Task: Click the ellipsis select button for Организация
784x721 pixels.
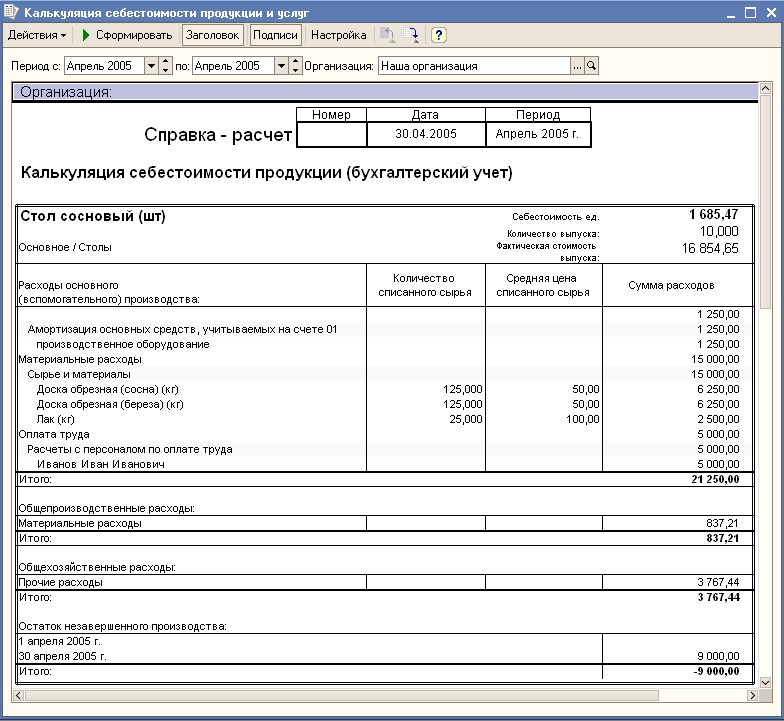Action: [577, 66]
